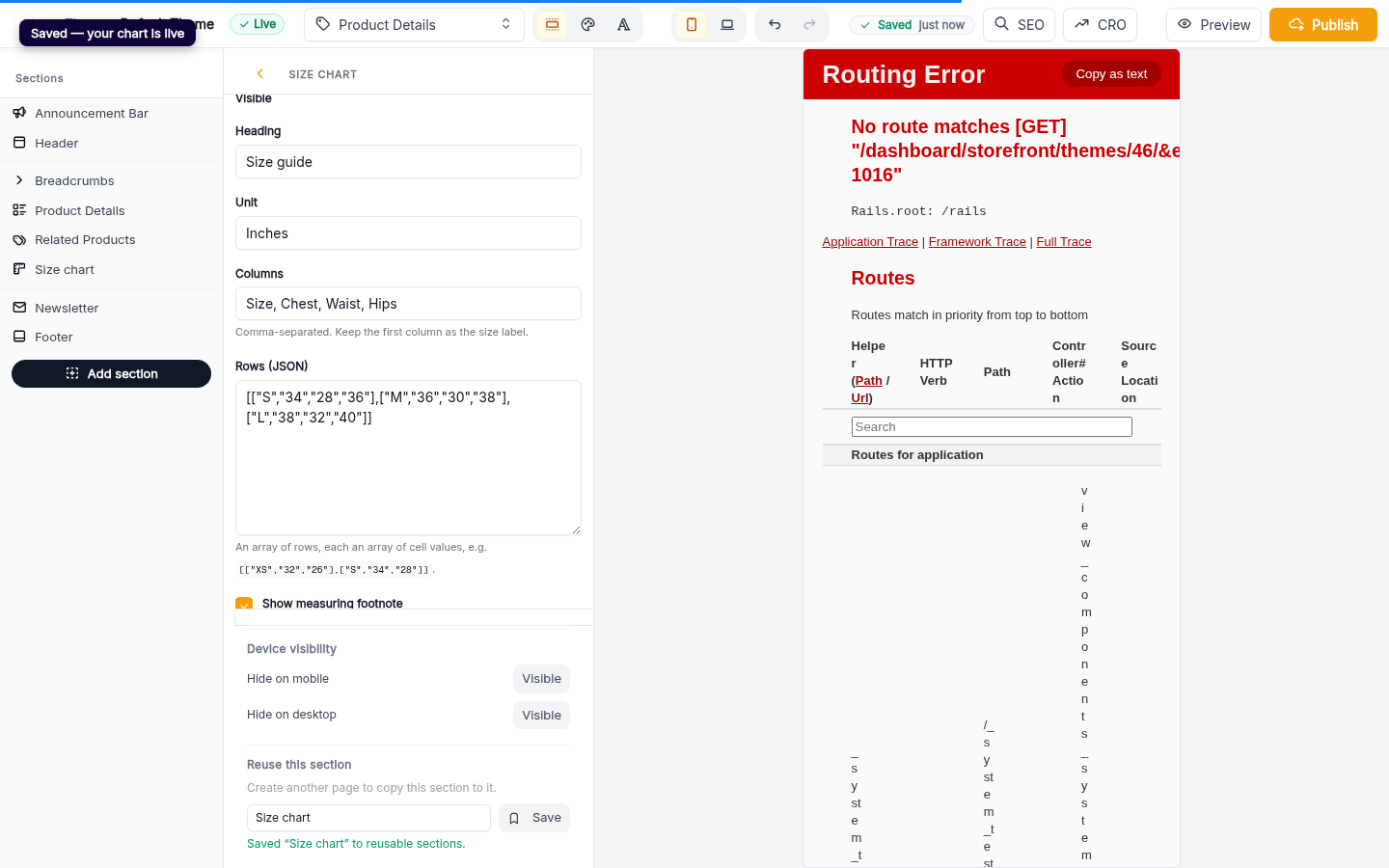Redo the last change
The width and height of the screenshot is (1389, 868).
[x=810, y=25]
